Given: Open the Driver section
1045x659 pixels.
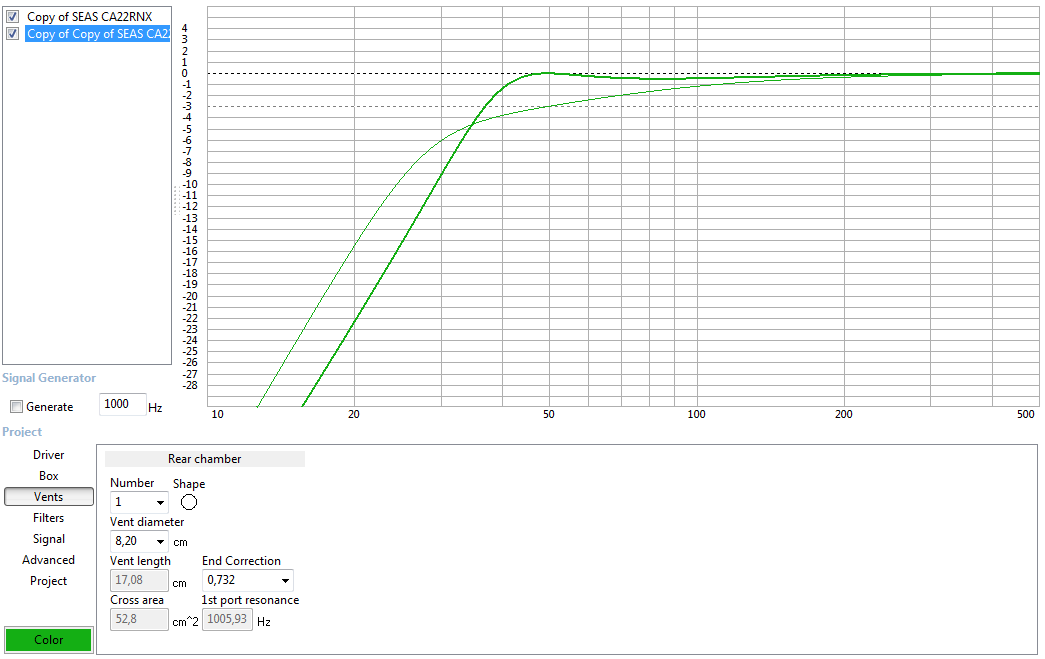Looking at the screenshot, I should 49,454.
